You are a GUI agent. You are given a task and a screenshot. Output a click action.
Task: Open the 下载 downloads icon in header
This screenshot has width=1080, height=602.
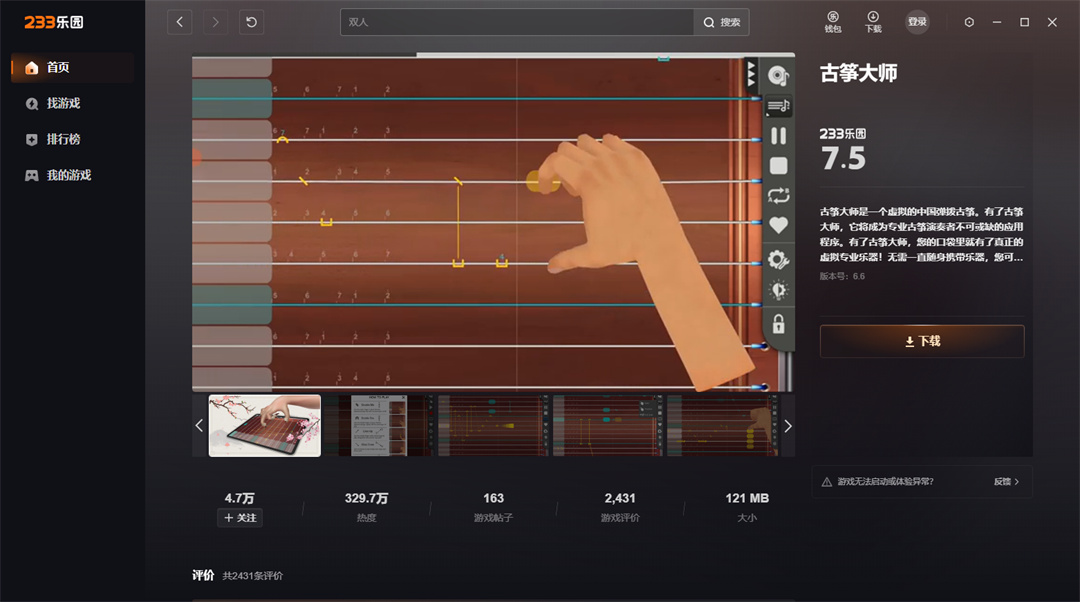(x=873, y=22)
